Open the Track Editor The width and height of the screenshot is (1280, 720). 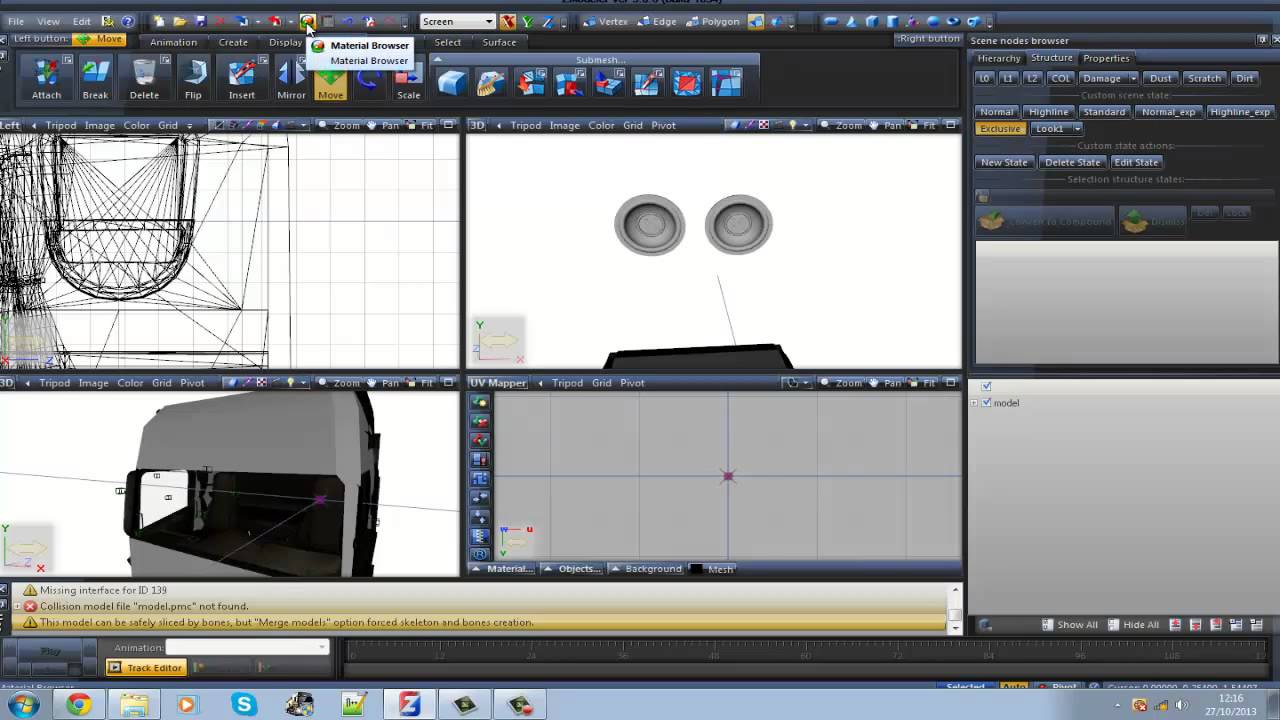(x=145, y=667)
